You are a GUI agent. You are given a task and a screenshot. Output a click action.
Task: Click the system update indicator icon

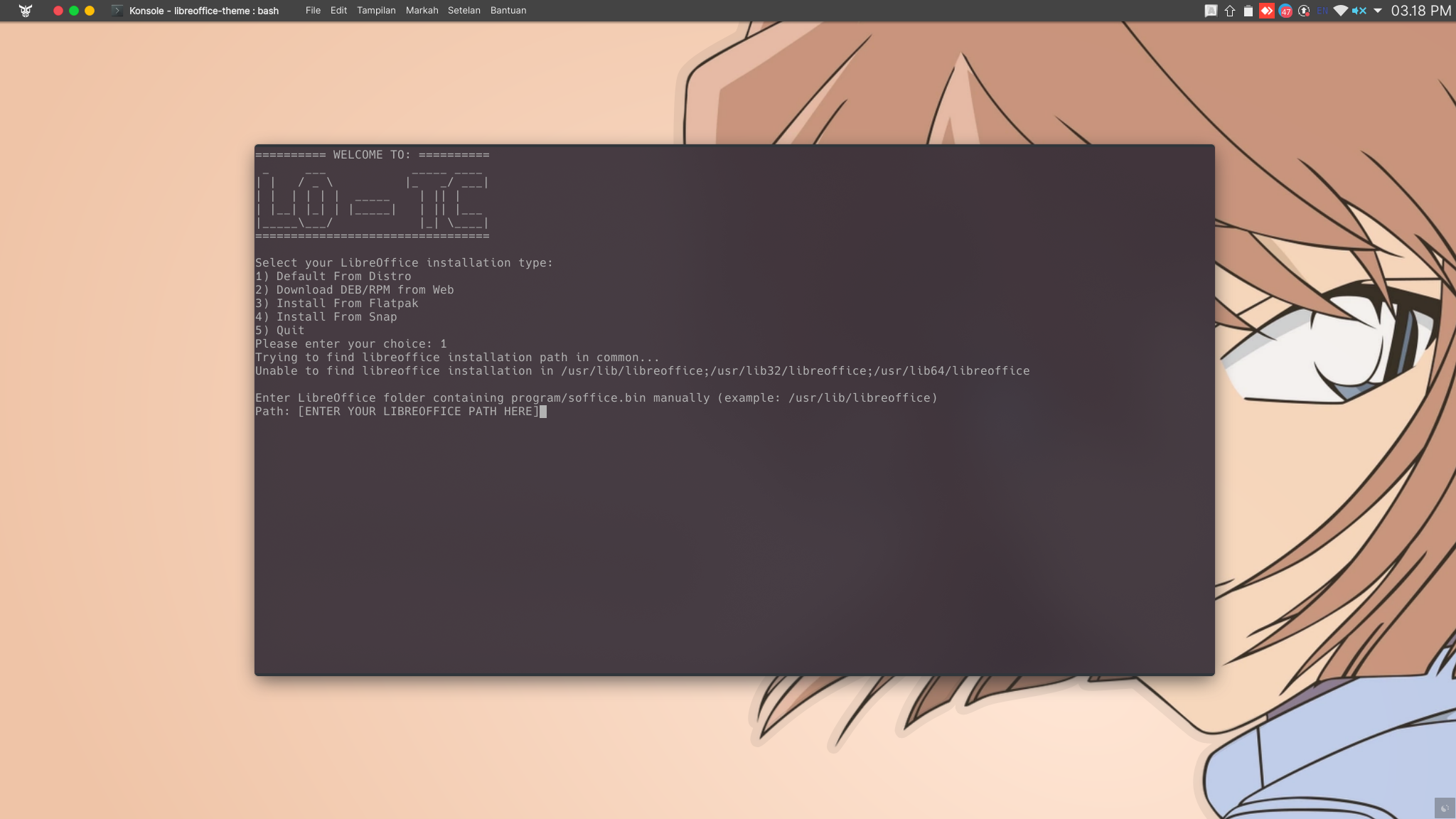1304,11
